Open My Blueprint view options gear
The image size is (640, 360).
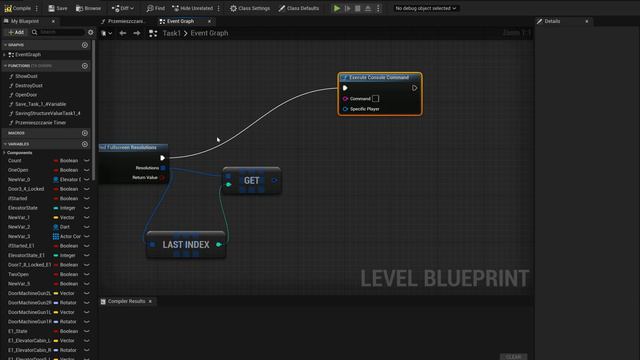pyautogui.click(x=91, y=32)
